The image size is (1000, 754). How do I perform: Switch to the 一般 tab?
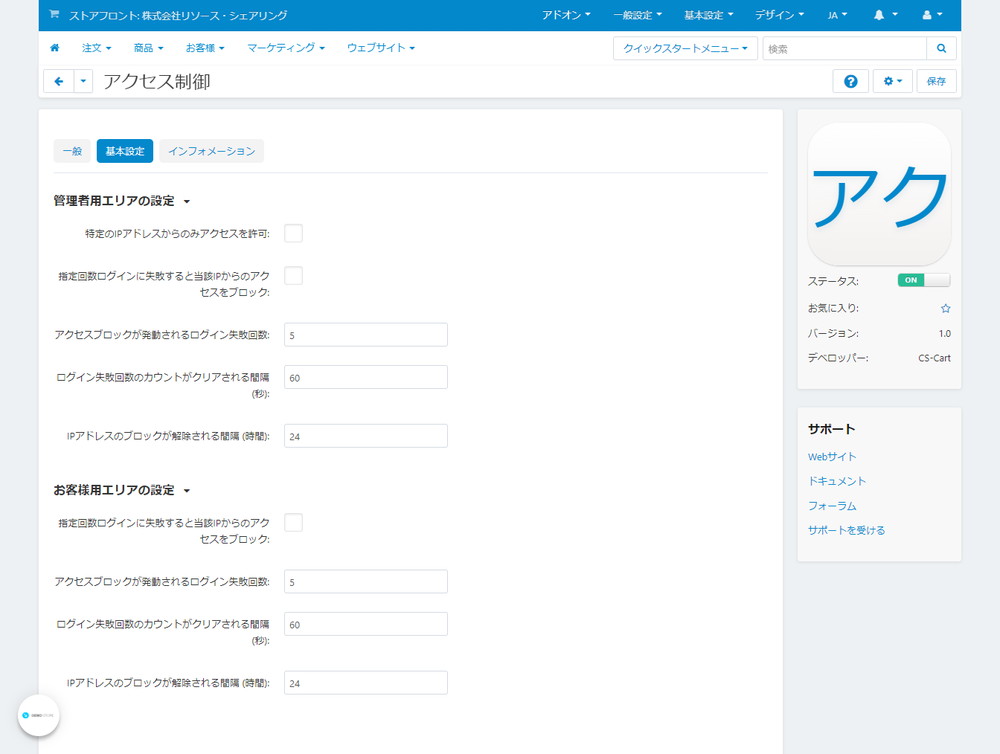tap(72, 151)
